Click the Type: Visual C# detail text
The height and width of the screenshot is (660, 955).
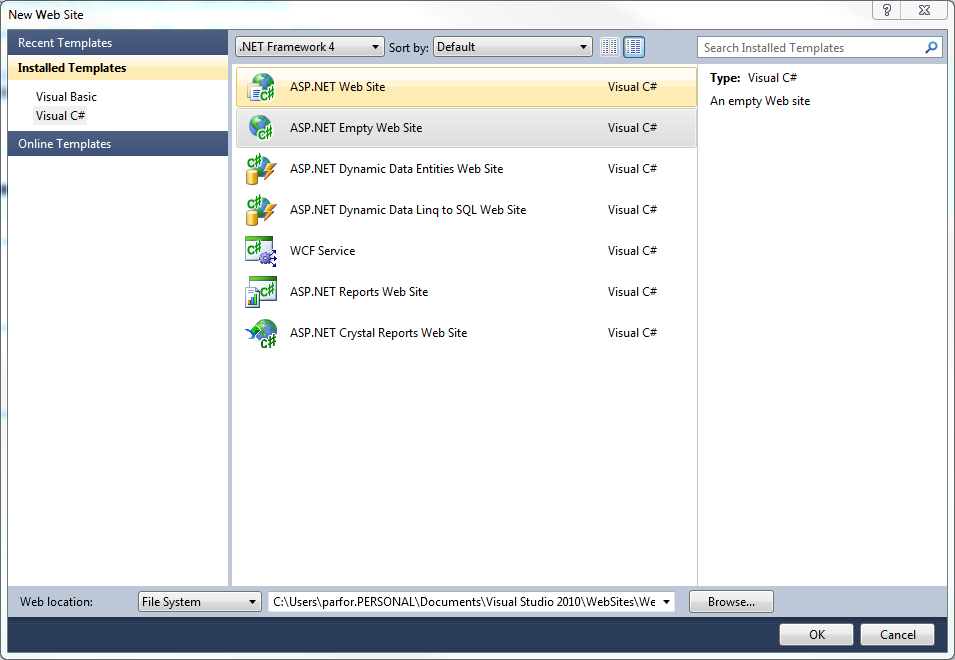click(x=753, y=78)
